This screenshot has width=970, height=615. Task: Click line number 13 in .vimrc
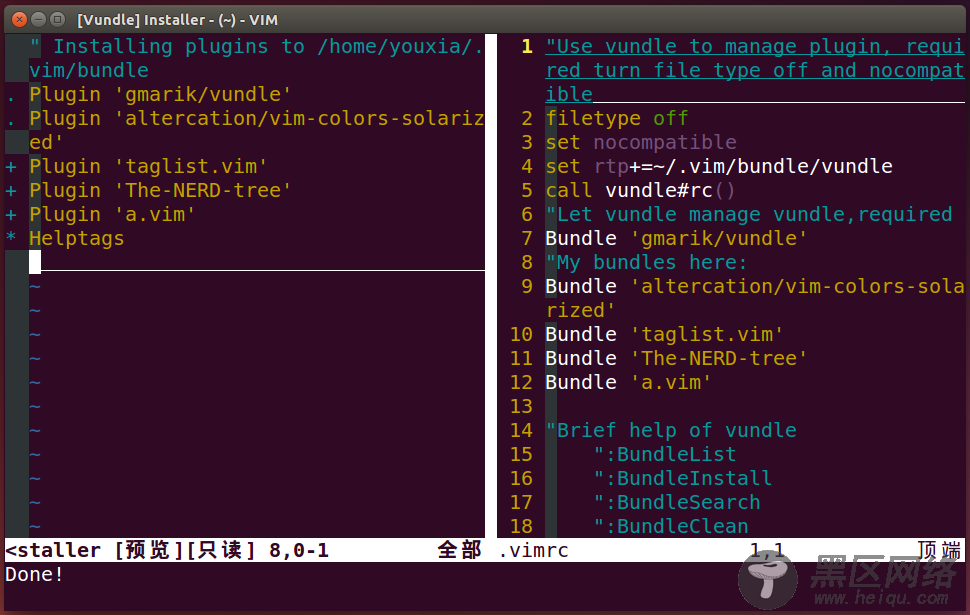(521, 407)
